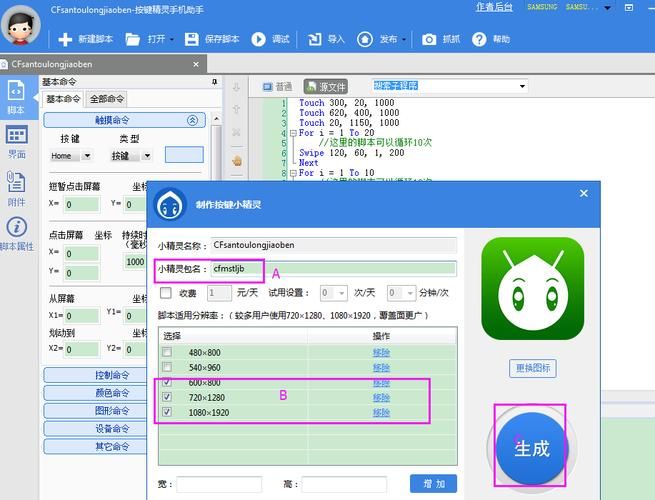Switch editor to 源文件 view

coord(326,86)
